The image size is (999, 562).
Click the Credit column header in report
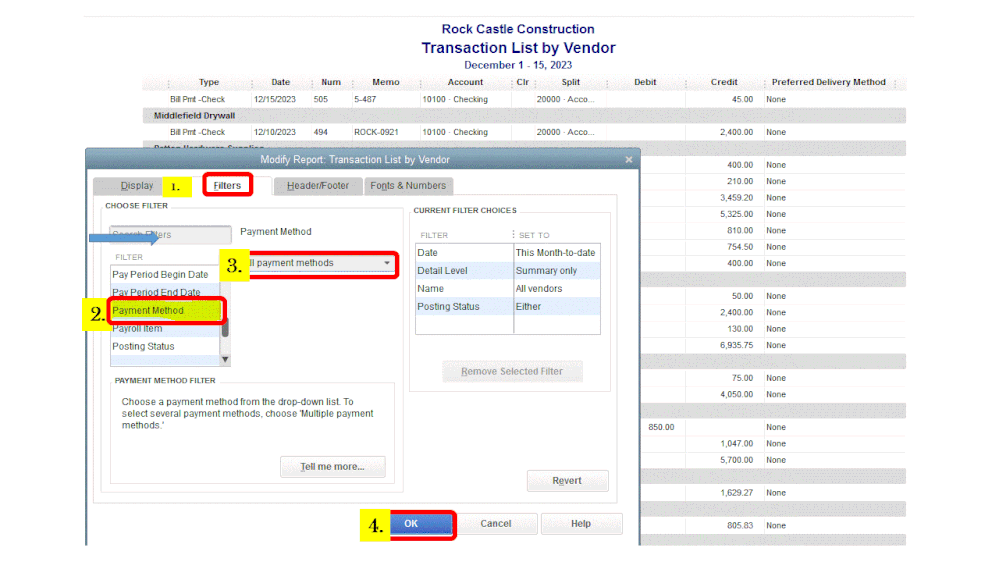tap(724, 82)
